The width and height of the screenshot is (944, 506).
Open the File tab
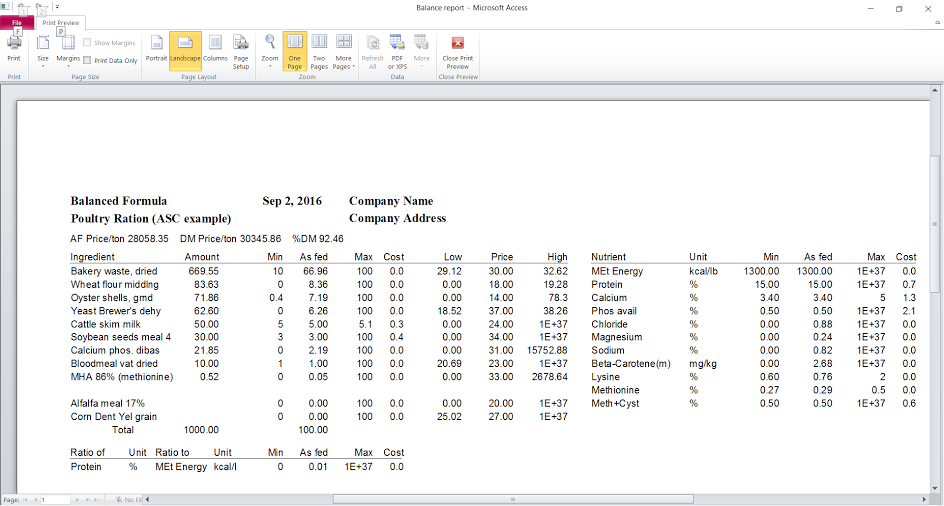point(17,22)
